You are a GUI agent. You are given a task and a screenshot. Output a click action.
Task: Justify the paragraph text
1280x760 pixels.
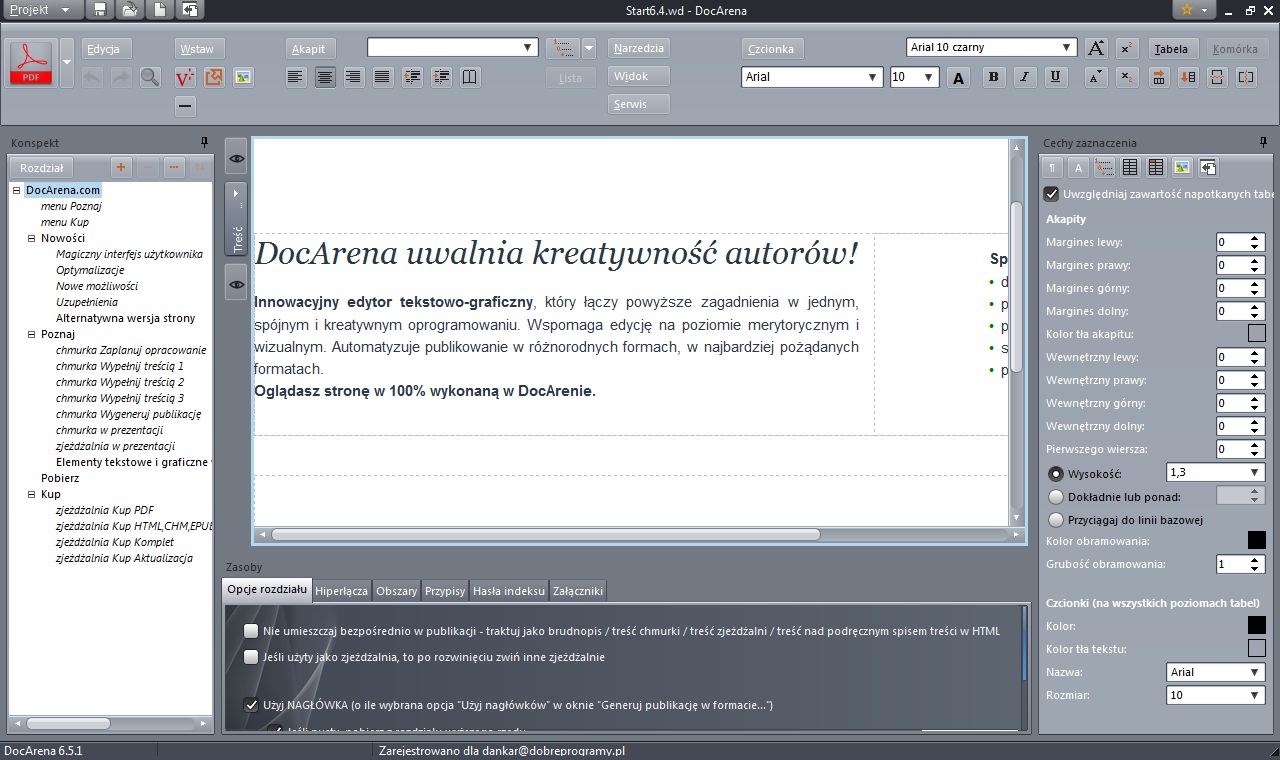pyautogui.click(x=382, y=77)
